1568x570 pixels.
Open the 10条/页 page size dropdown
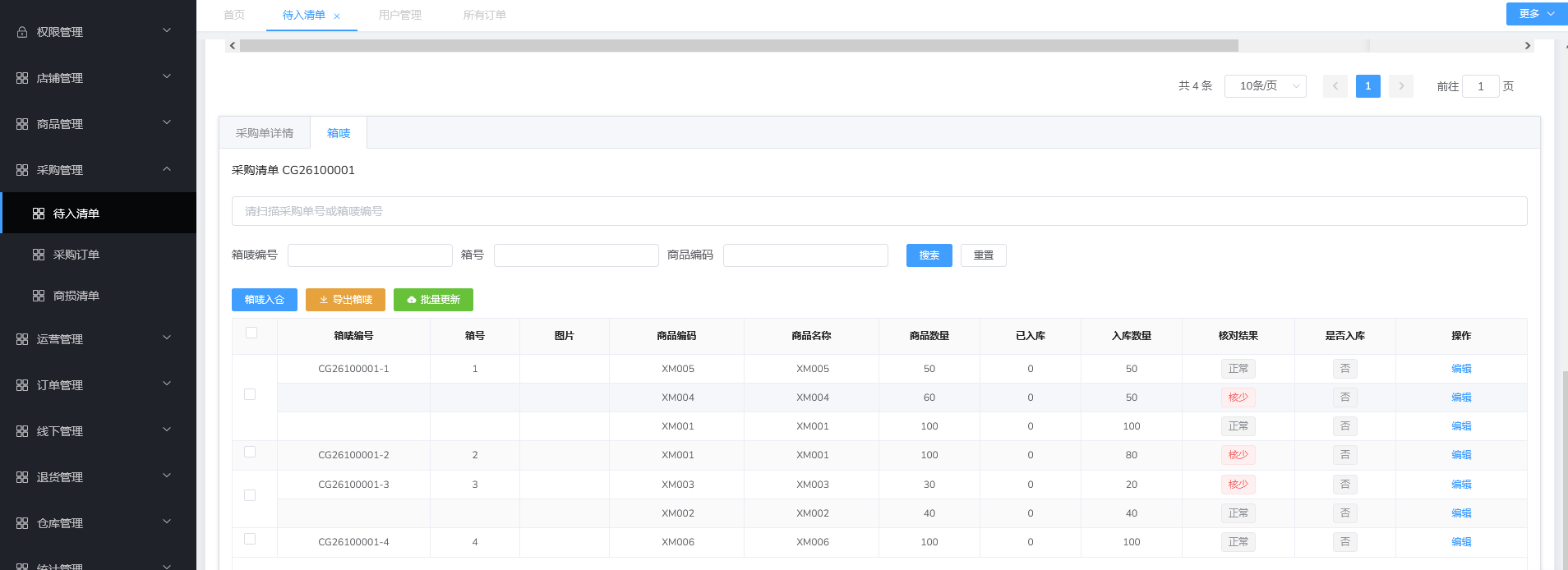click(x=1266, y=86)
